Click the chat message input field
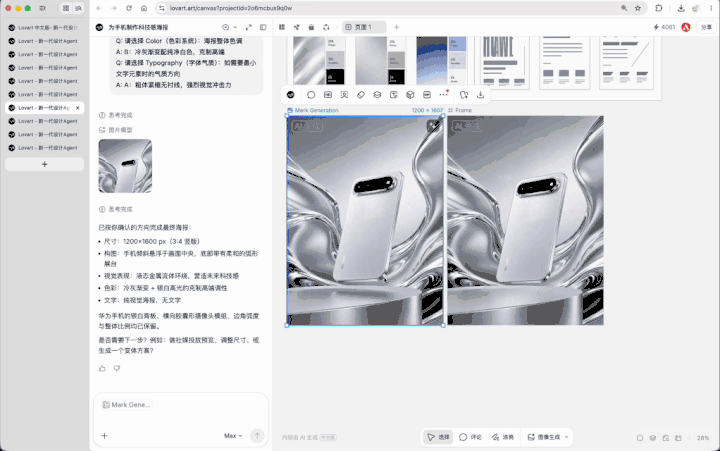This screenshot has width=720, height=451. coord(180,419)
